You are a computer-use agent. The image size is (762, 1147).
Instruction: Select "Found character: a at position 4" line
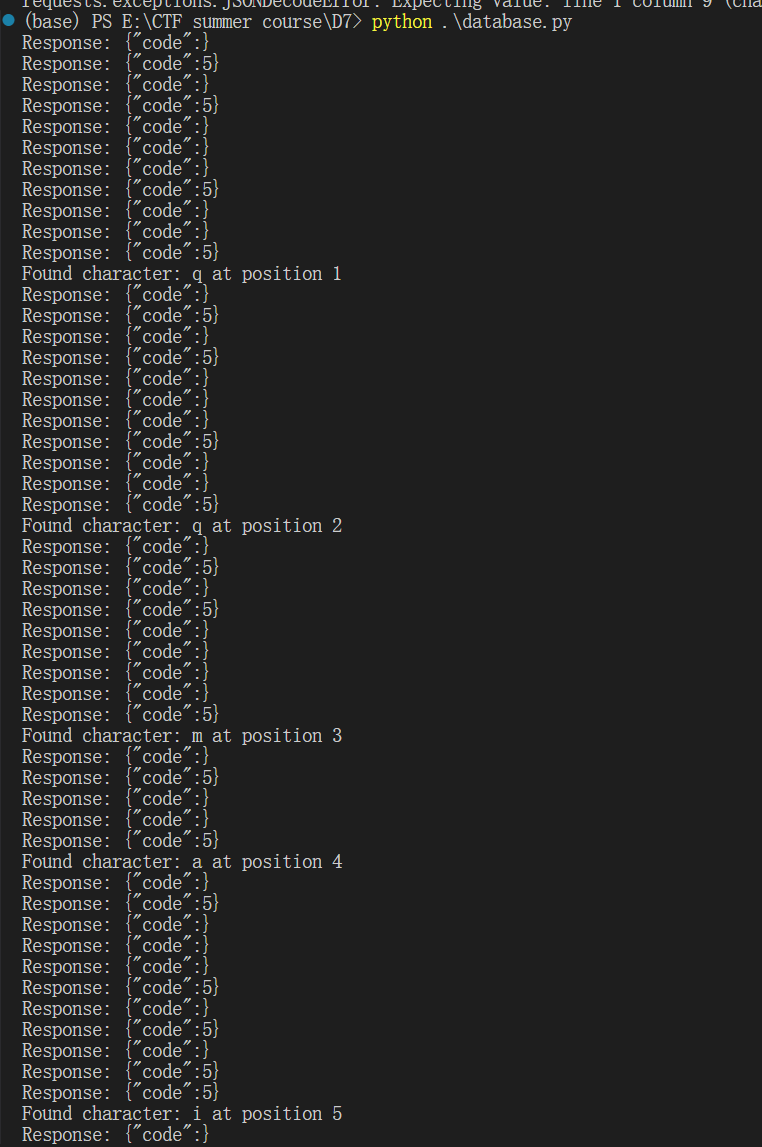(181, 862)
